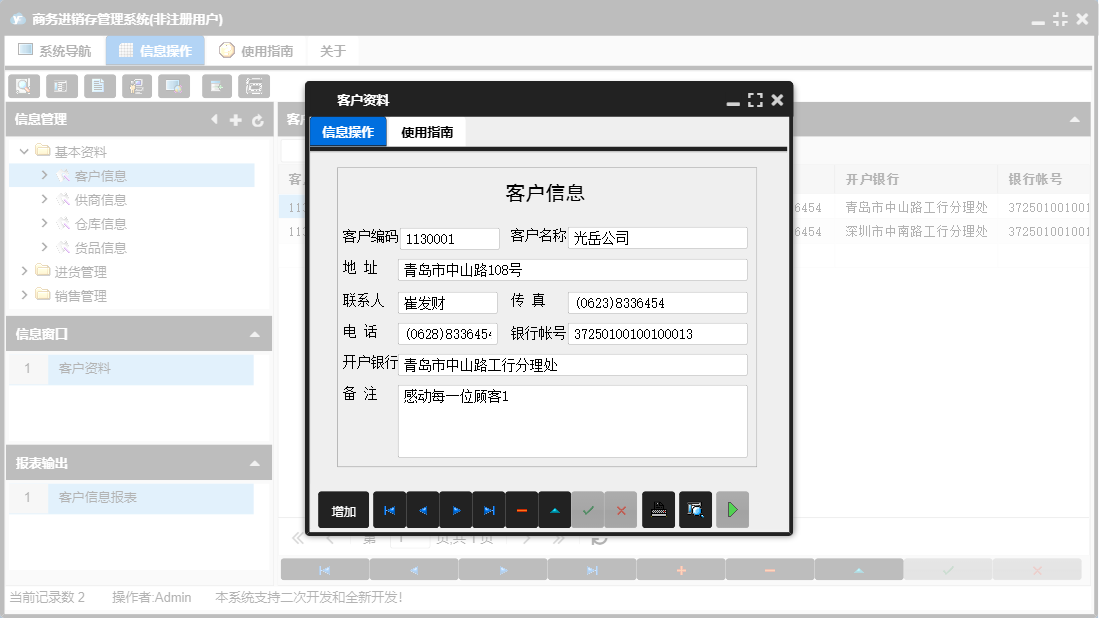
Task: Click the printer icon in 客户资料 dialog
Action: tap(658, 510)
